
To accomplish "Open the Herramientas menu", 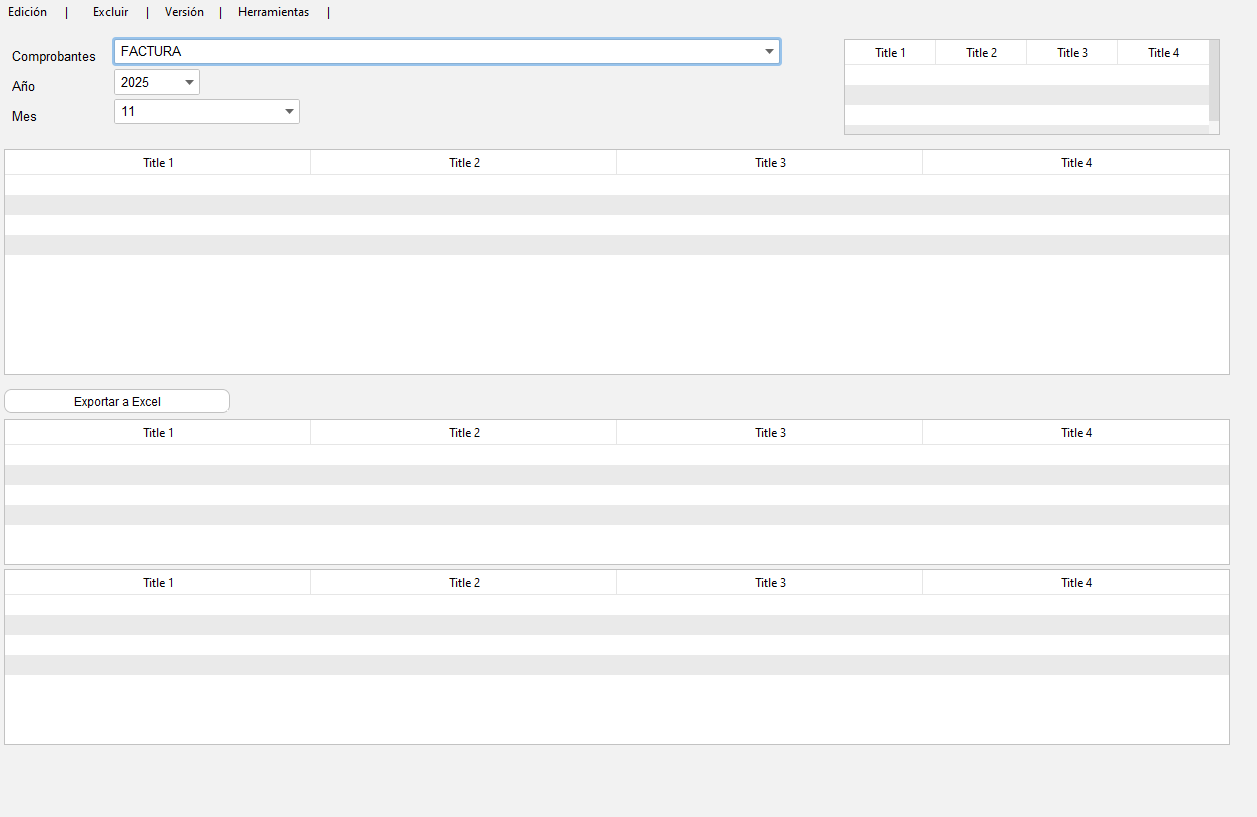I will [273, 12].
